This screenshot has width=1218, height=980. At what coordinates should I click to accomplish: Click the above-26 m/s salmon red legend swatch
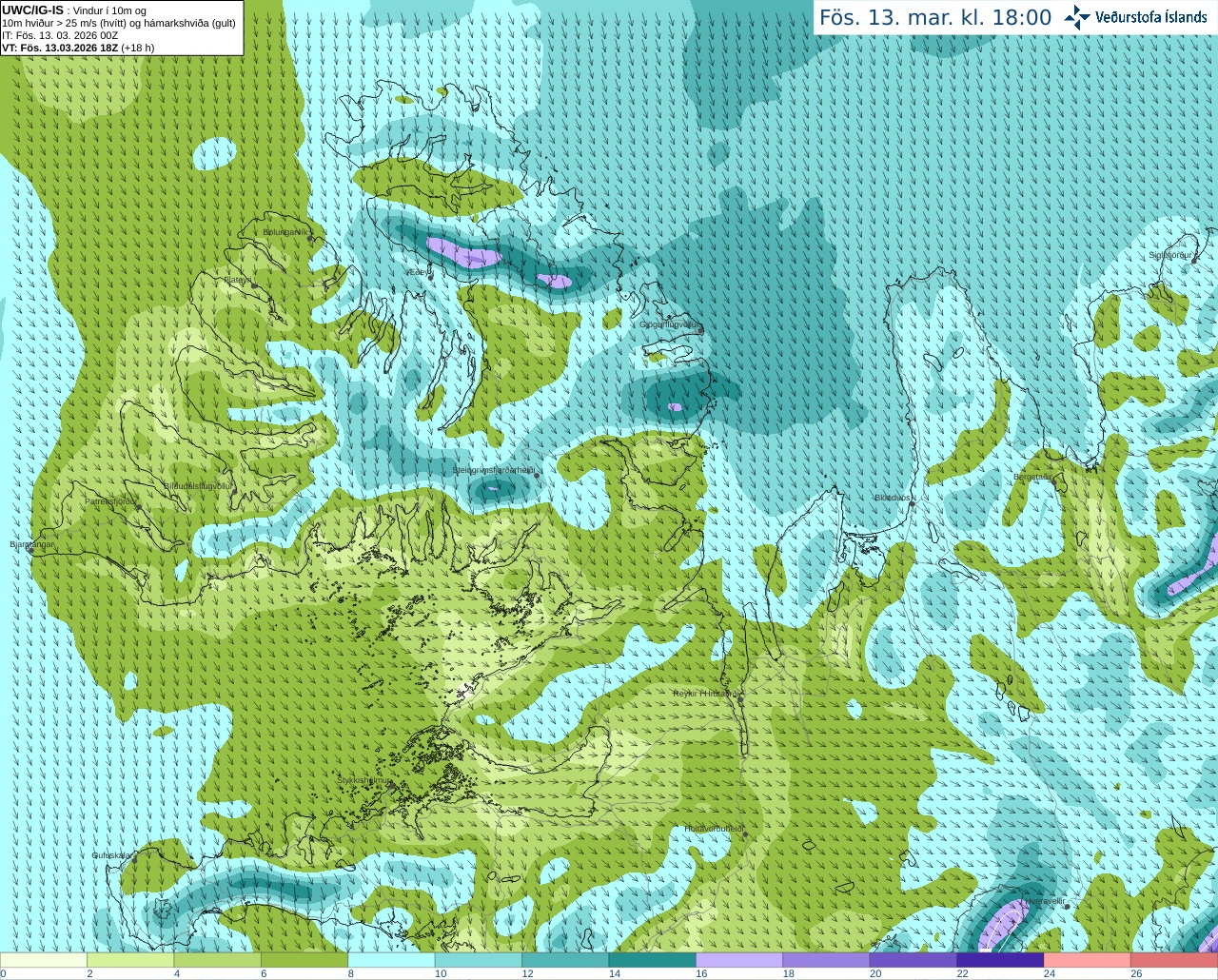tap(1174, 960)
